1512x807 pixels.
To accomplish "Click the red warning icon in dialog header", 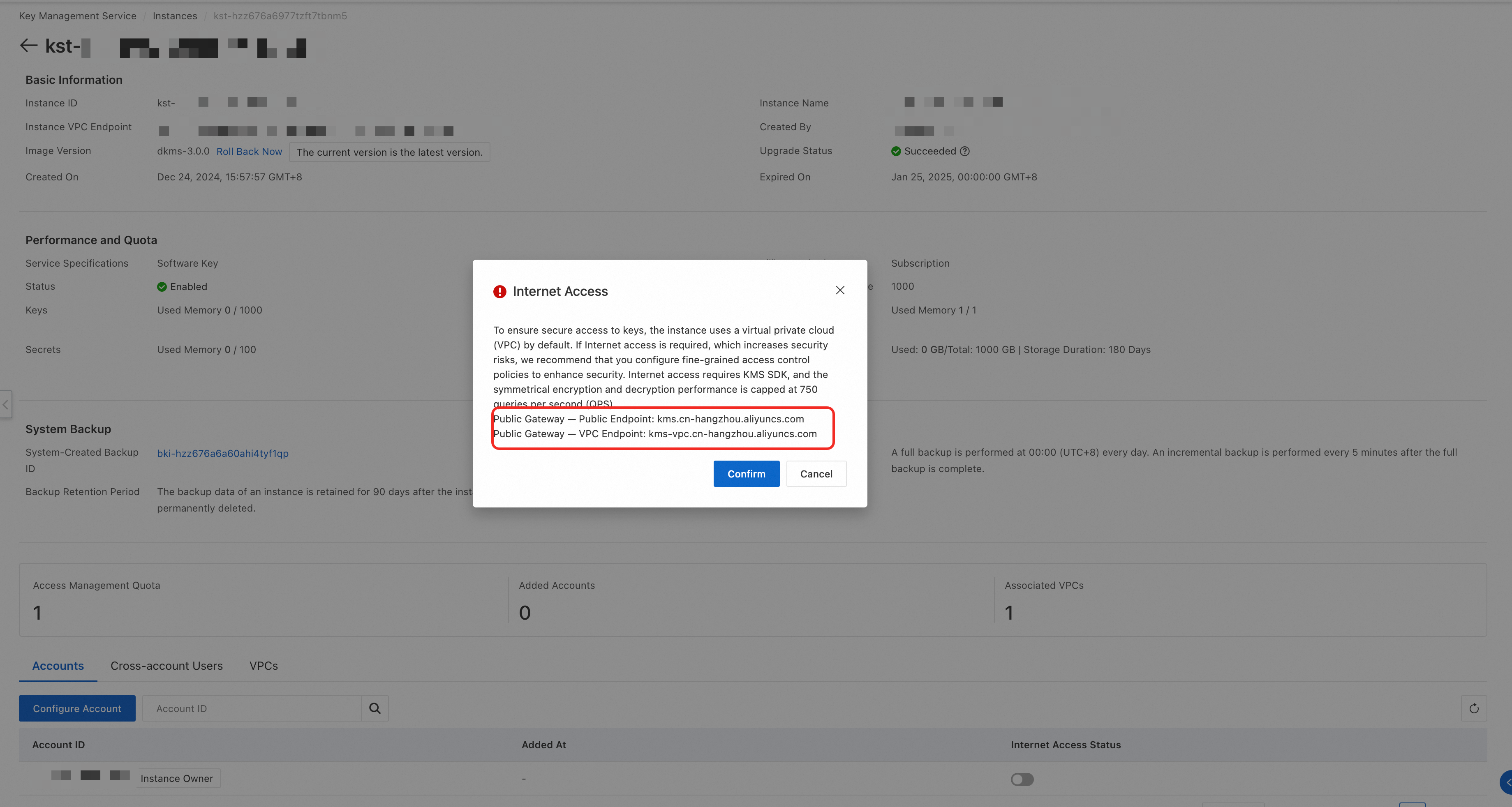I will click(x=499, y=291).
